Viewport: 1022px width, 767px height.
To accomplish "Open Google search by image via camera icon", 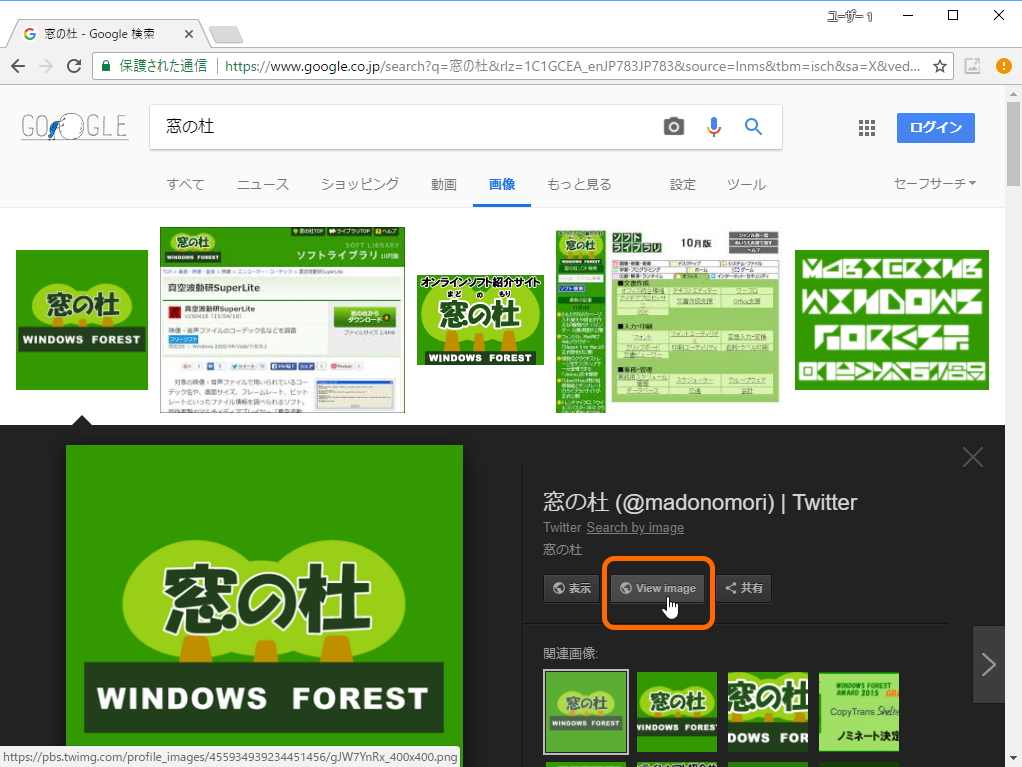I will (672, 127).
